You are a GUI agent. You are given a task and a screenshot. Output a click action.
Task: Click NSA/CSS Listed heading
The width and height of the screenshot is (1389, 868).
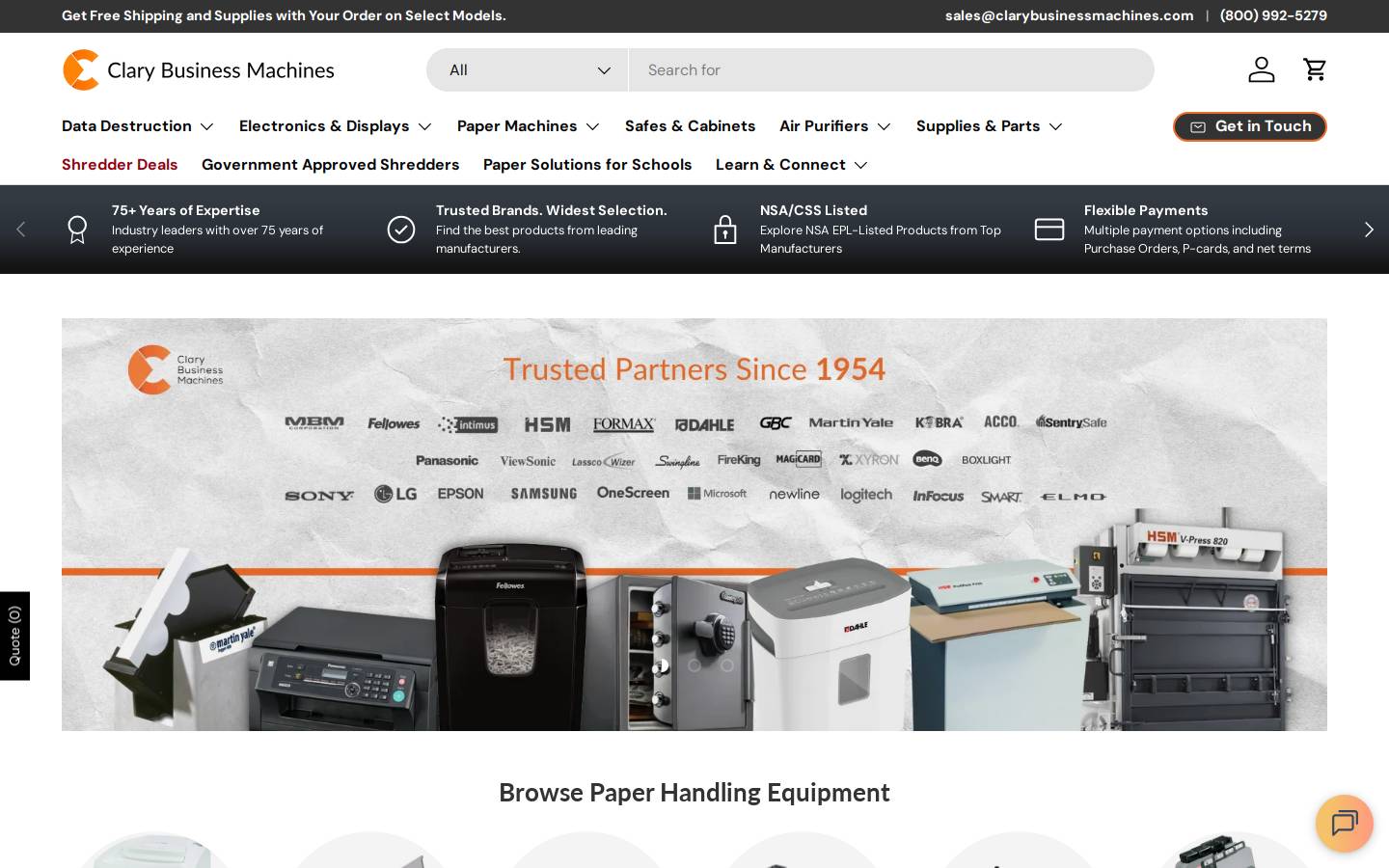pos(813,210)
